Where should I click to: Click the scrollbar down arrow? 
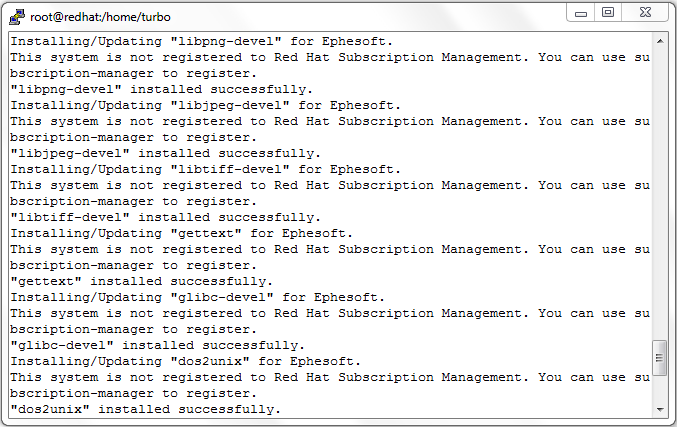click(660, 409)
